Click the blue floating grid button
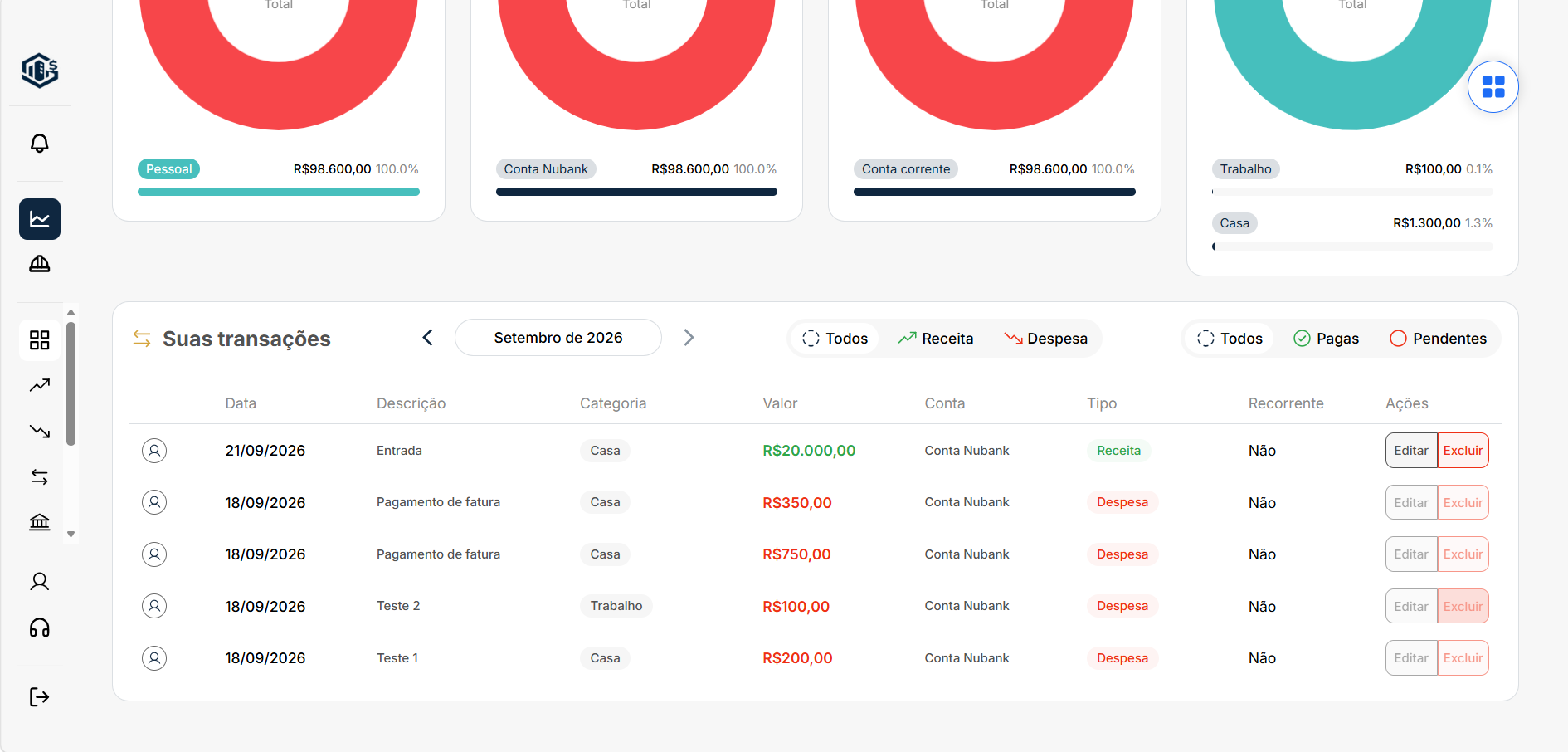1568x752 pixels. 1493,86
